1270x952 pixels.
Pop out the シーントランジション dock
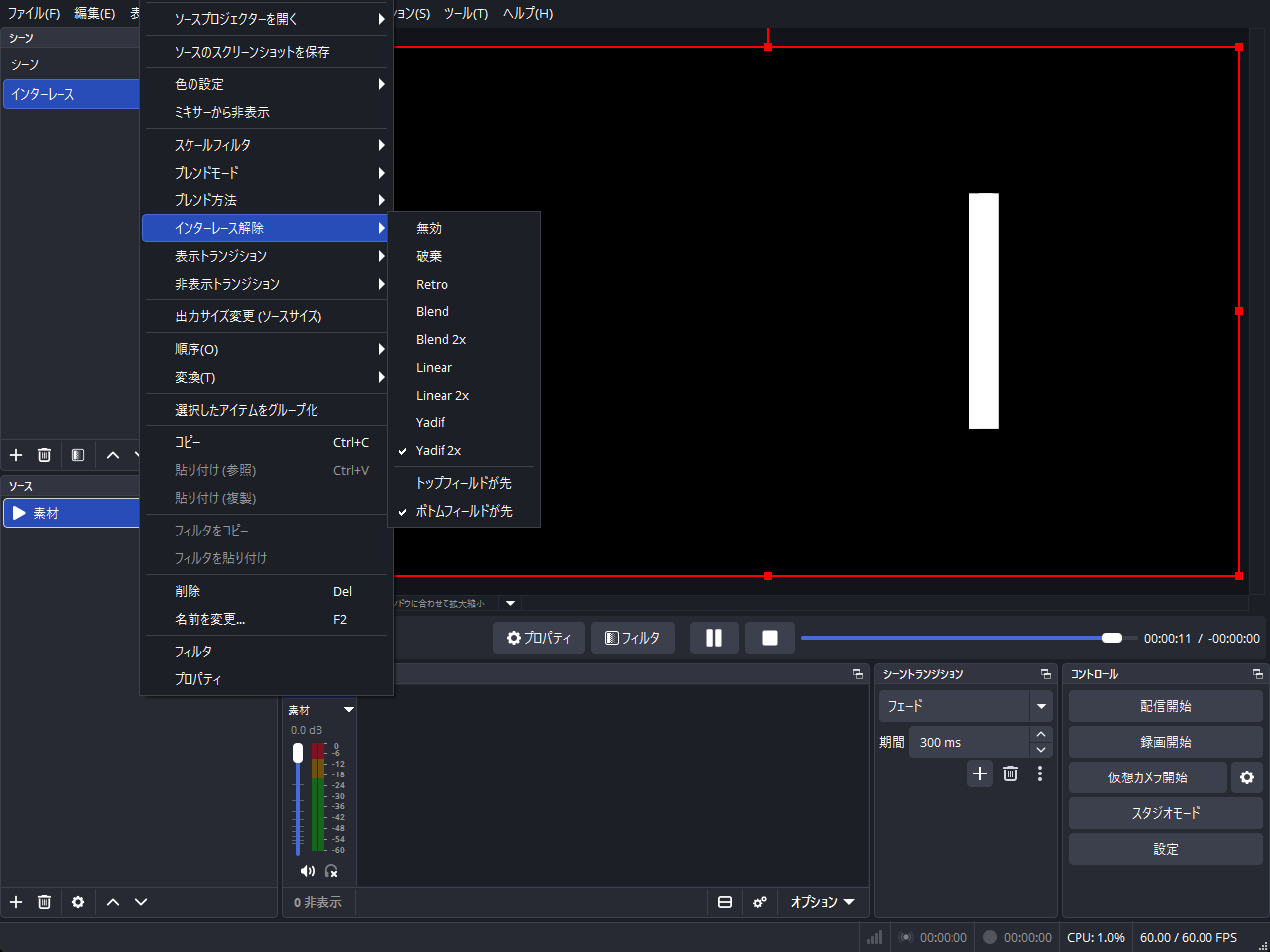point(1045,674)
